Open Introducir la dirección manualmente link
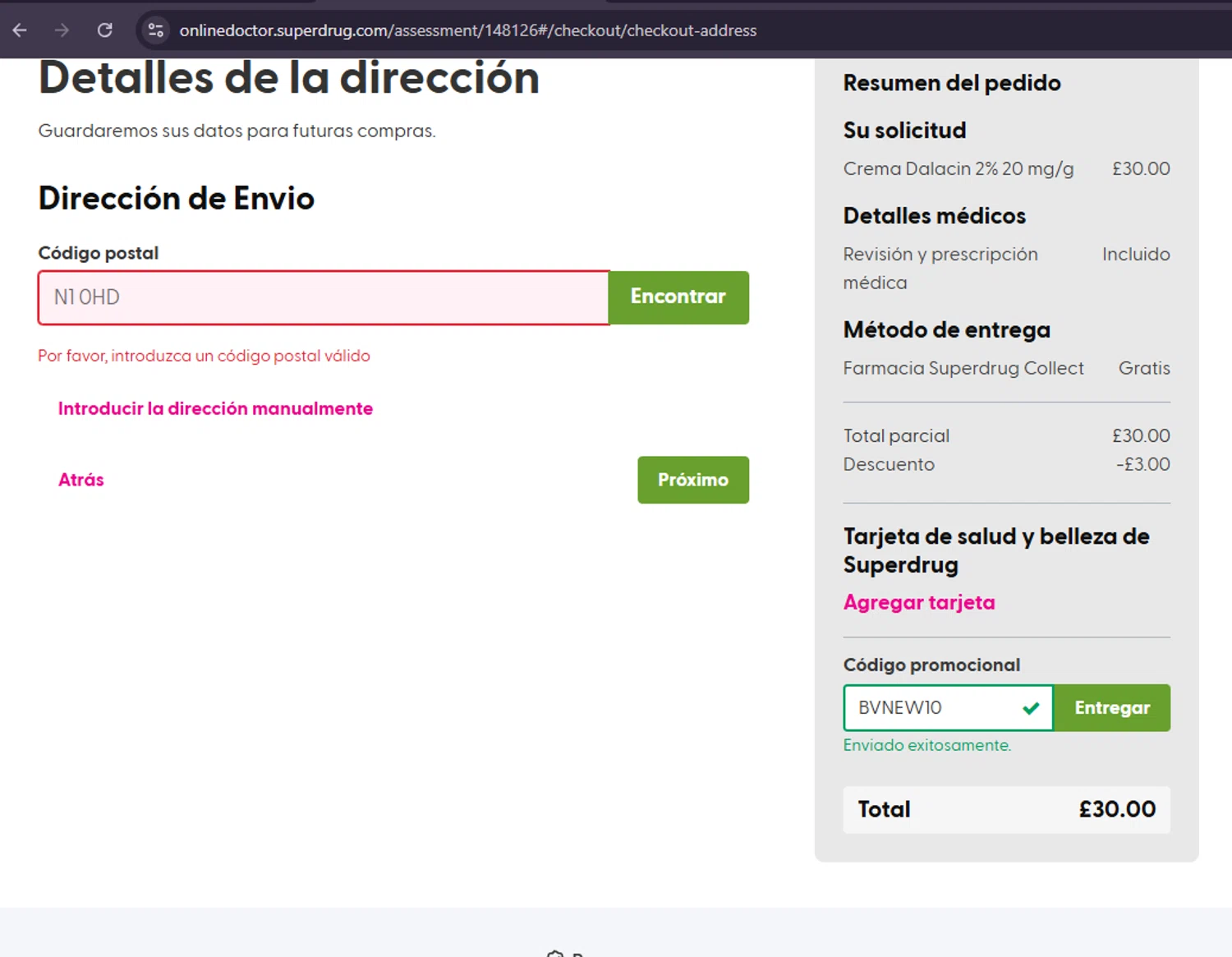 click(x=215, y=408)
